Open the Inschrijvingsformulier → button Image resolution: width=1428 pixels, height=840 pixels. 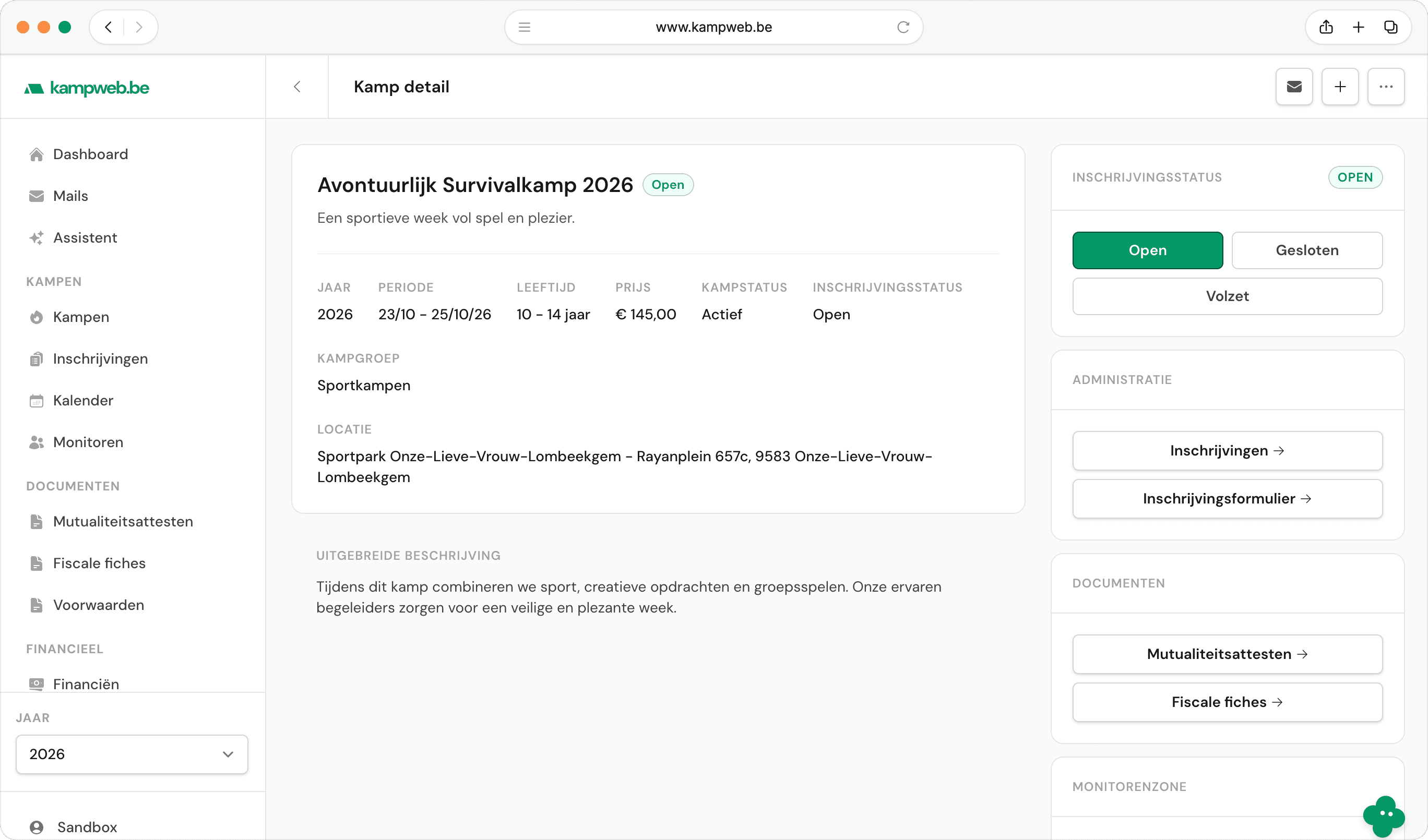coord(1228,499)
